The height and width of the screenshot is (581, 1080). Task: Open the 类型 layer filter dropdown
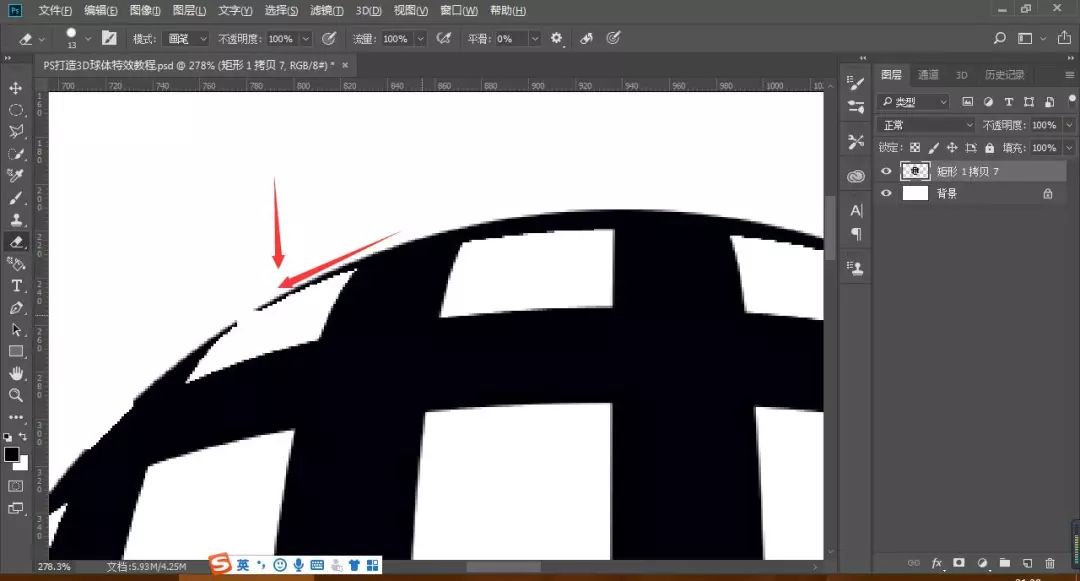pos(913,101)
